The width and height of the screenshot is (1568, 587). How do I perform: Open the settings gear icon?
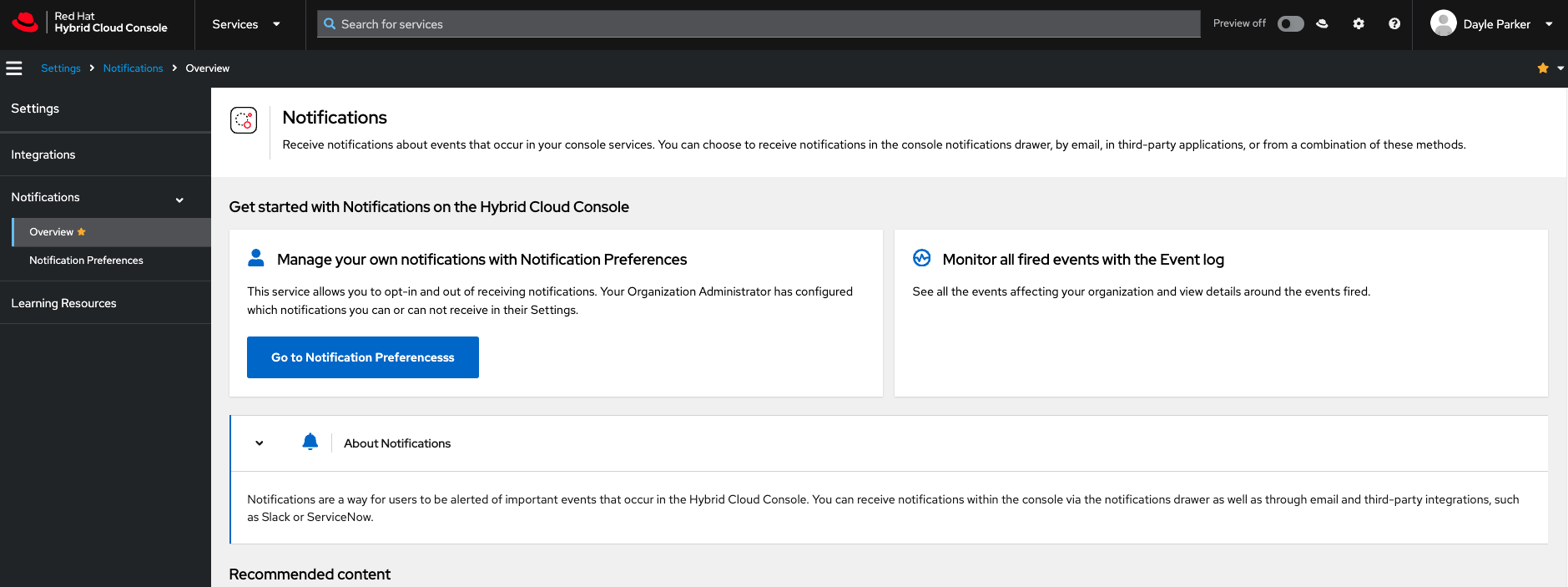1359,23
